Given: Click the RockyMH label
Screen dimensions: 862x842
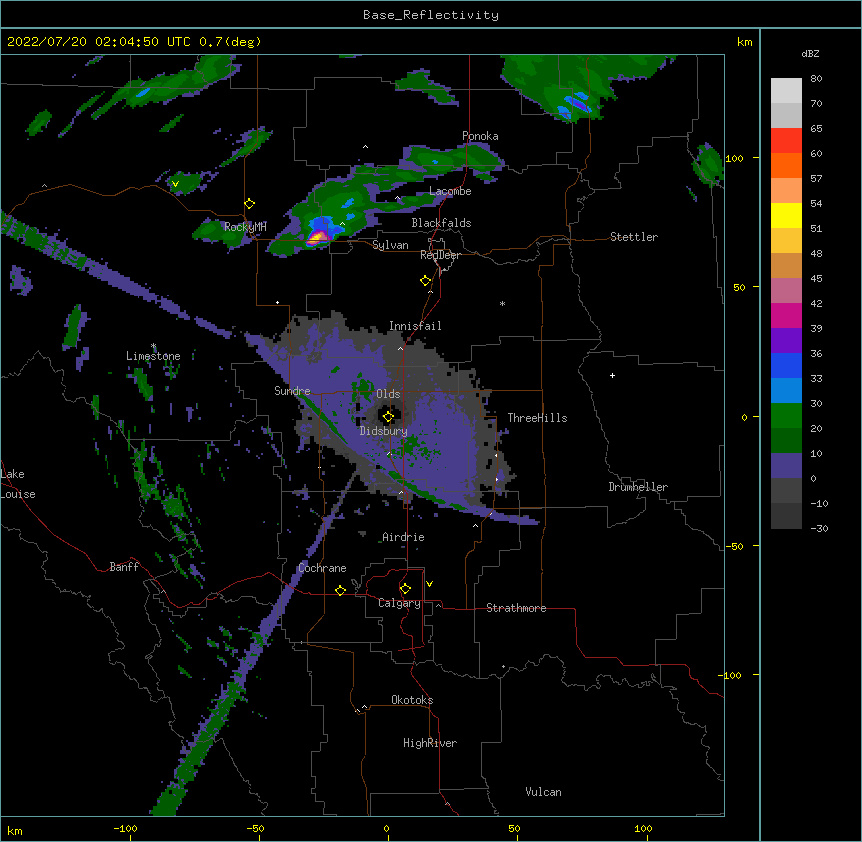Looking at the screenshot, I should (x=245, y=227).
